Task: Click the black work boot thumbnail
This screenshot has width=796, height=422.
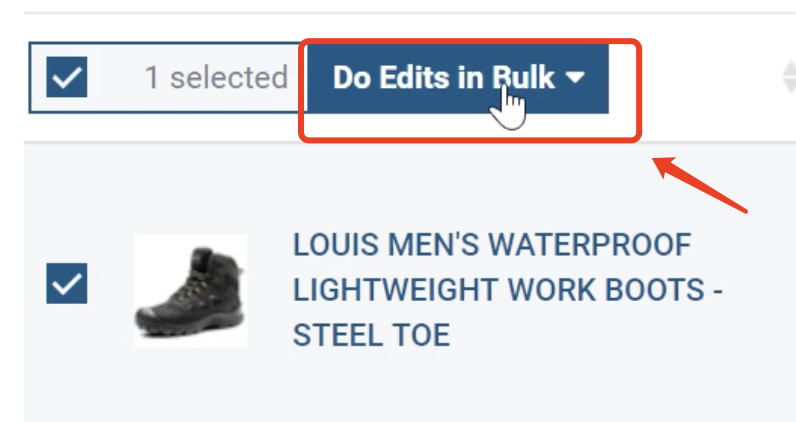Action: coord(190,291)
